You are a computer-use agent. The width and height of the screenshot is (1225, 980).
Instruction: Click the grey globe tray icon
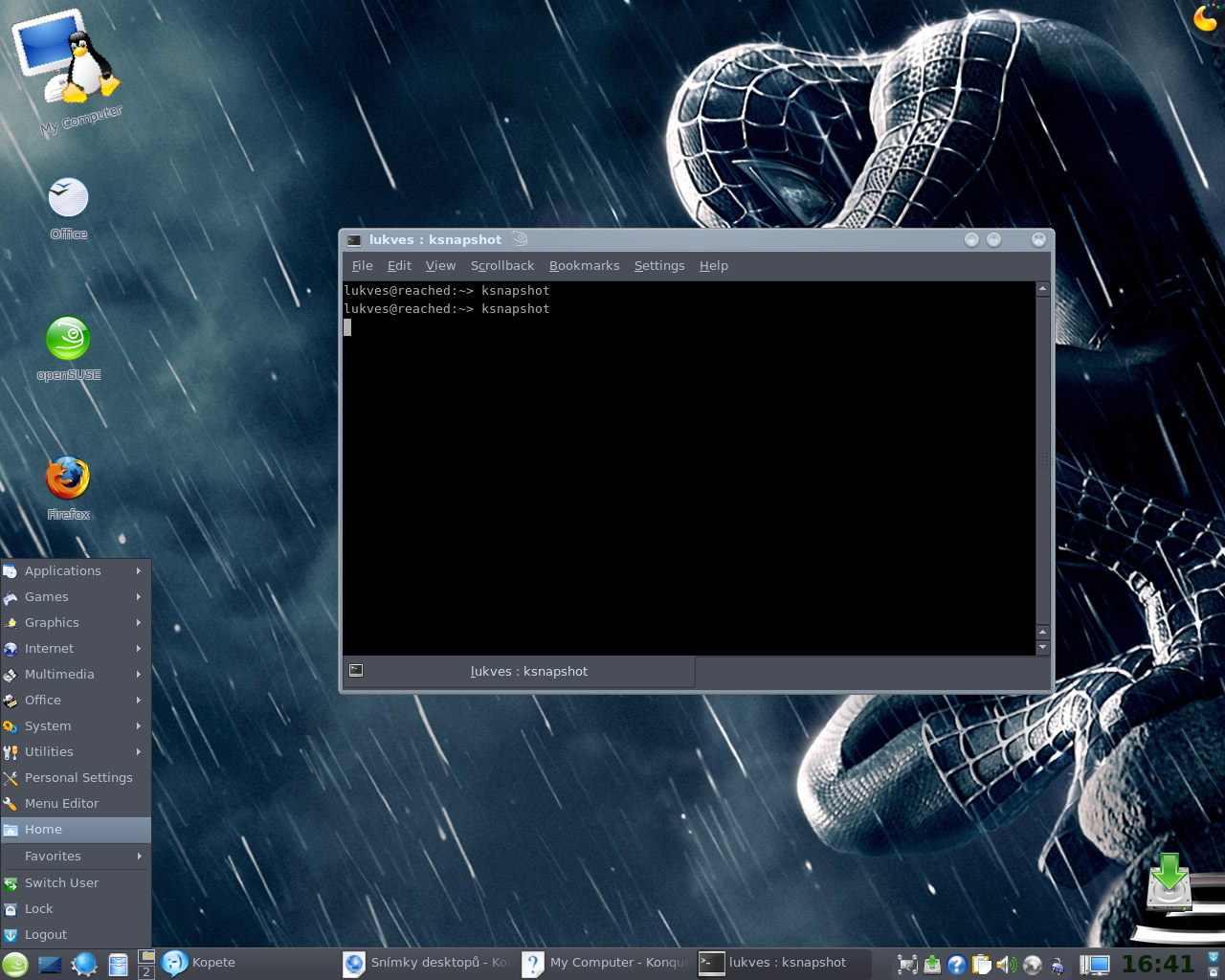point(1032,965)
